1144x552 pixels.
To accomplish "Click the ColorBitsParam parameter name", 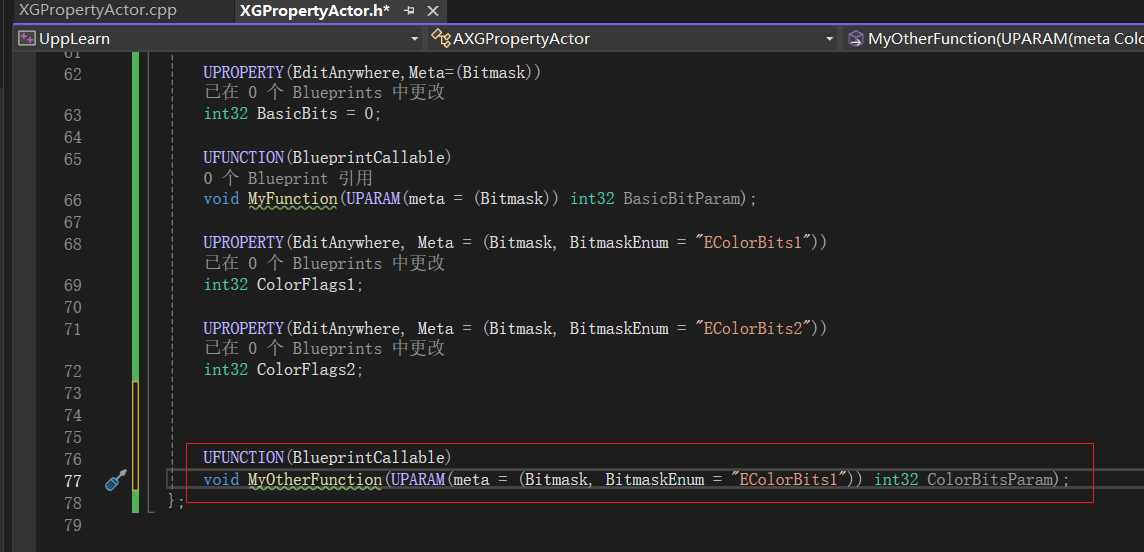I will (x=989, y=480).
